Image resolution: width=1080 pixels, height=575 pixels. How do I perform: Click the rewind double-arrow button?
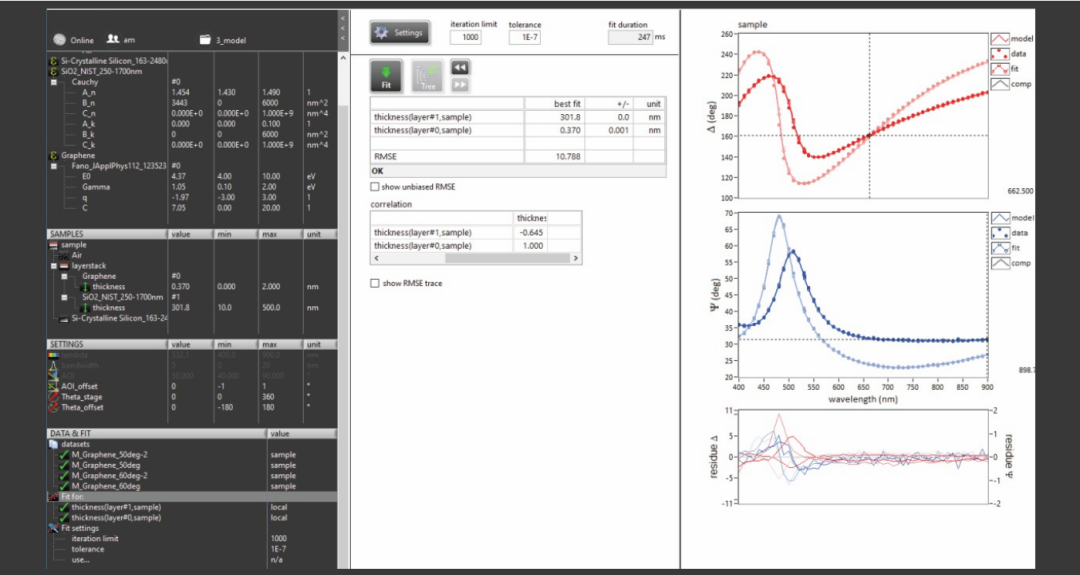coord(459,67)
